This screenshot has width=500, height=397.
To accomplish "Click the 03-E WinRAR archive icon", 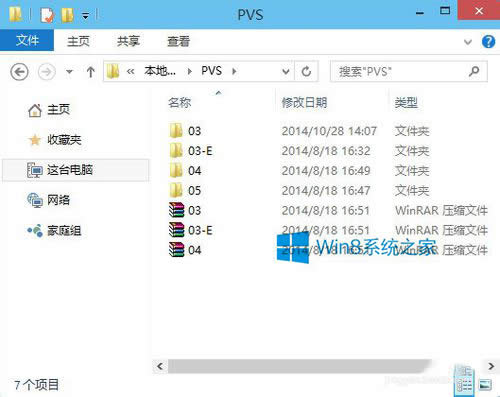I will (x=176, y=230).
